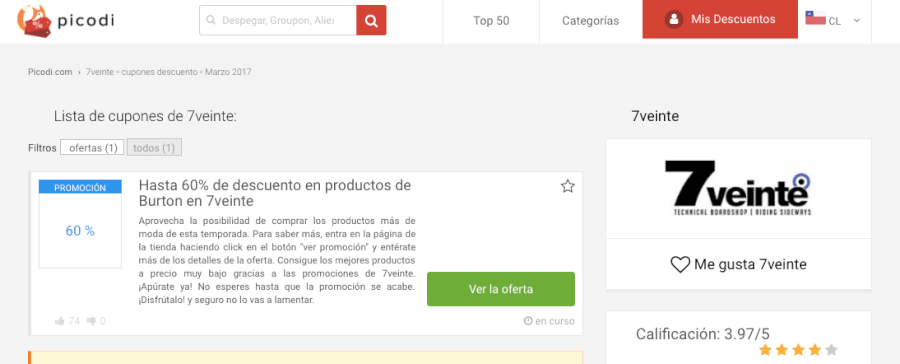Downvote the offer with thumbs-down icon

pos(91,321)
